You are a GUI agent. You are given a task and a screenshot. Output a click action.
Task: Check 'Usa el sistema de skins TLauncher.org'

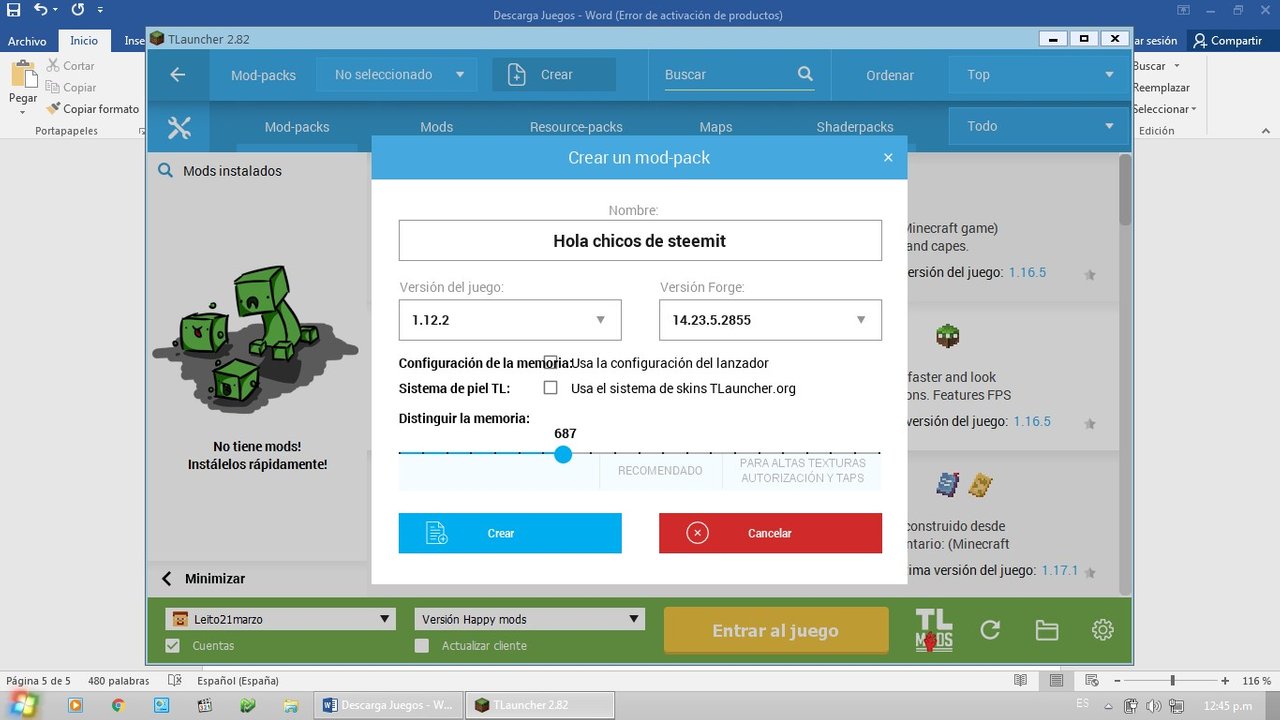click(550, 388)
